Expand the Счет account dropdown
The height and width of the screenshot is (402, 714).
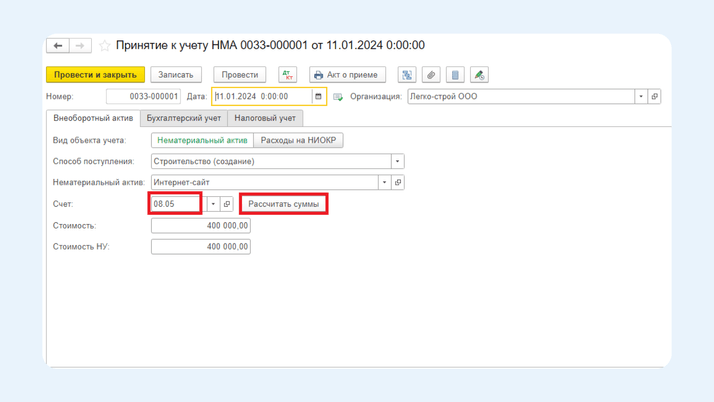(213, 204)
